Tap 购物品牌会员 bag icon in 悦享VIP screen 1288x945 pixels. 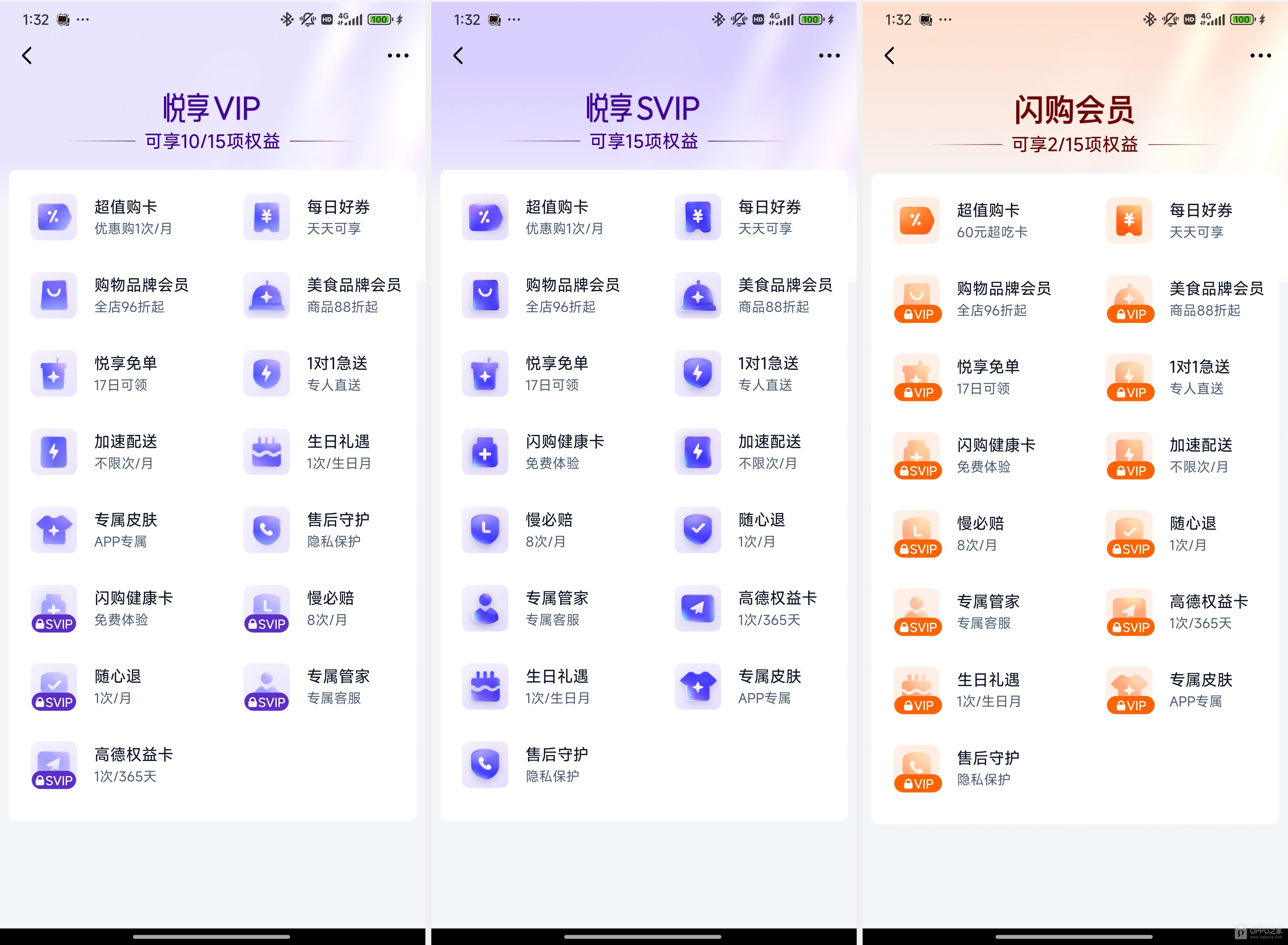point(54,295)
